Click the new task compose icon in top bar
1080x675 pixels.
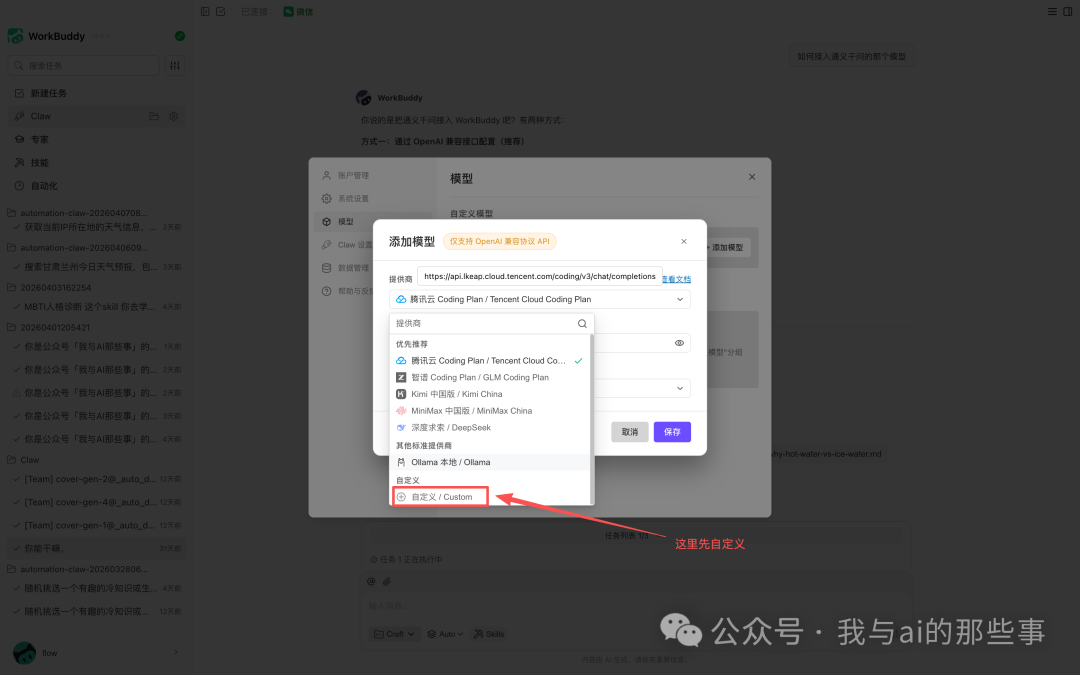[x=220, y=11]
